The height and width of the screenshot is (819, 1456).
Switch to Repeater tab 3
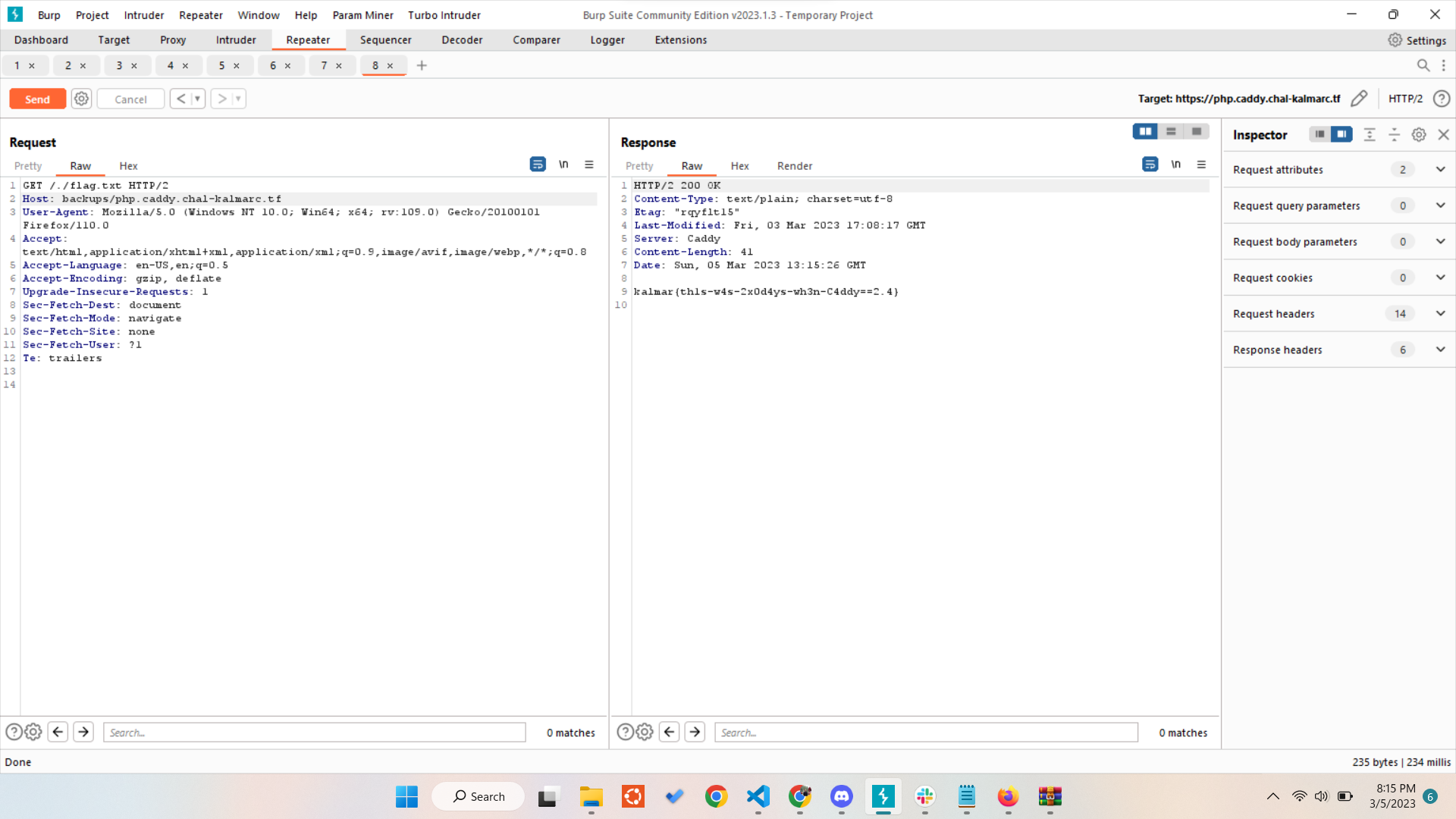[x=119, y=65]
